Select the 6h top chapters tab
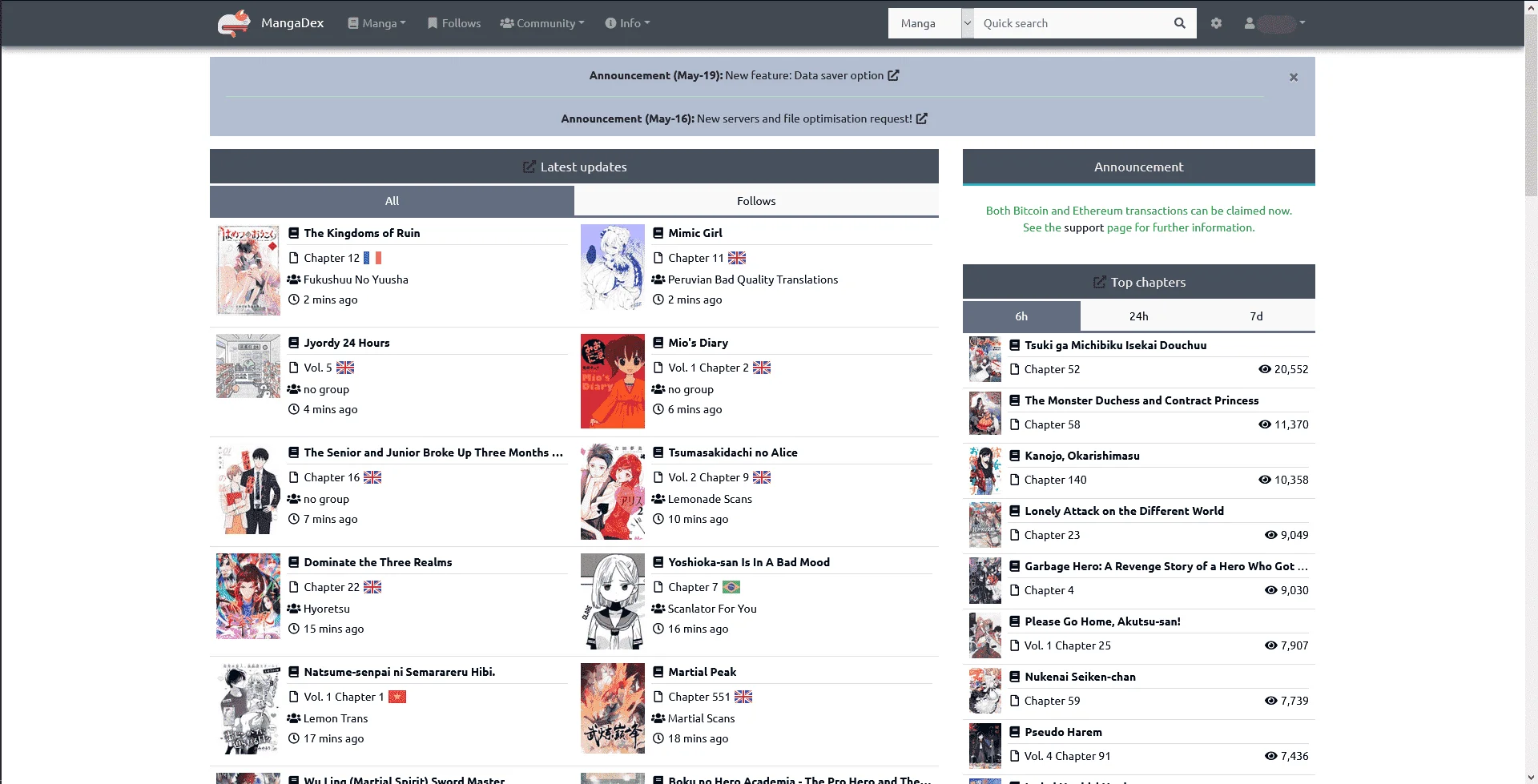This screenshot has width=1538, height=784. (1021, 316)
